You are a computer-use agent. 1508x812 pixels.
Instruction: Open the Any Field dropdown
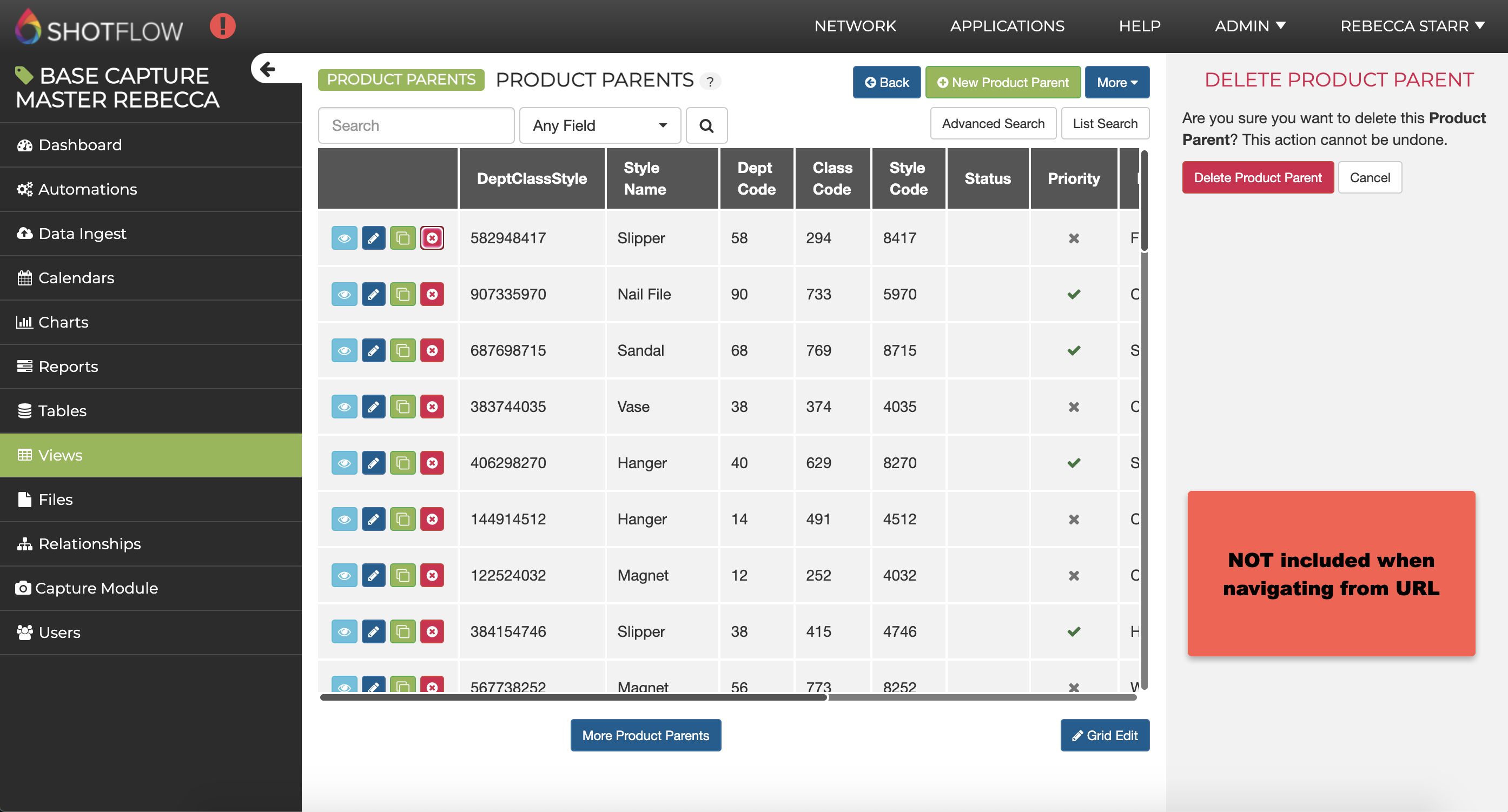click(x=599, y=125)
